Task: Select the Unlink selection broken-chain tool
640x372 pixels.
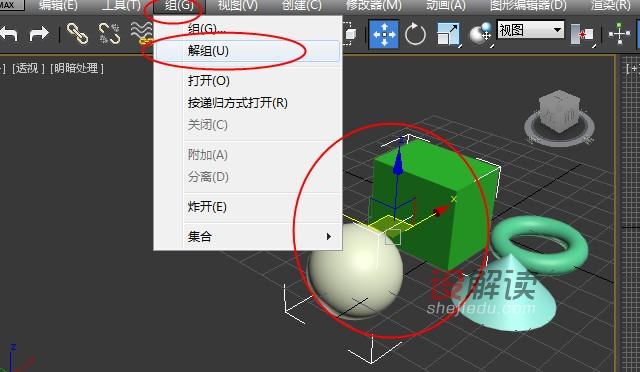Action: tap(109, 33)
